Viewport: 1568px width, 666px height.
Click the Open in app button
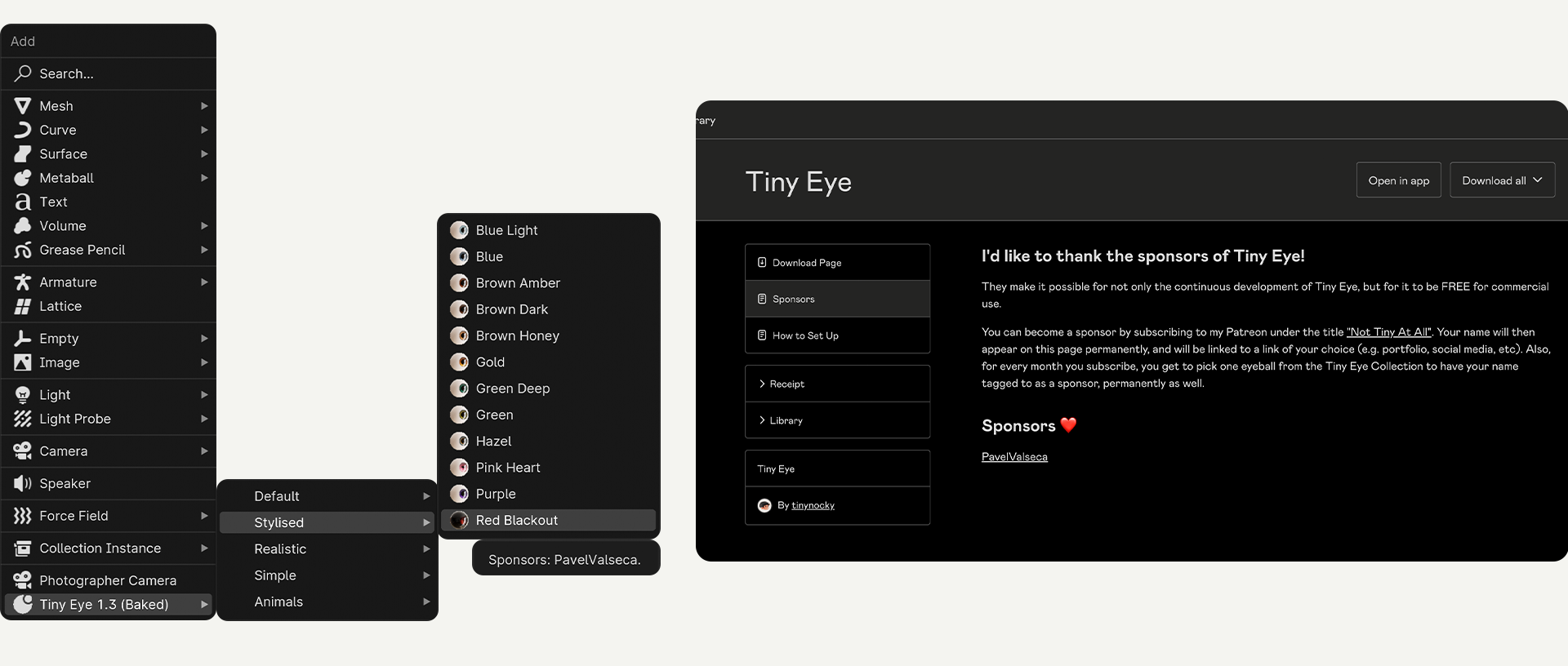pos(1399,180)
